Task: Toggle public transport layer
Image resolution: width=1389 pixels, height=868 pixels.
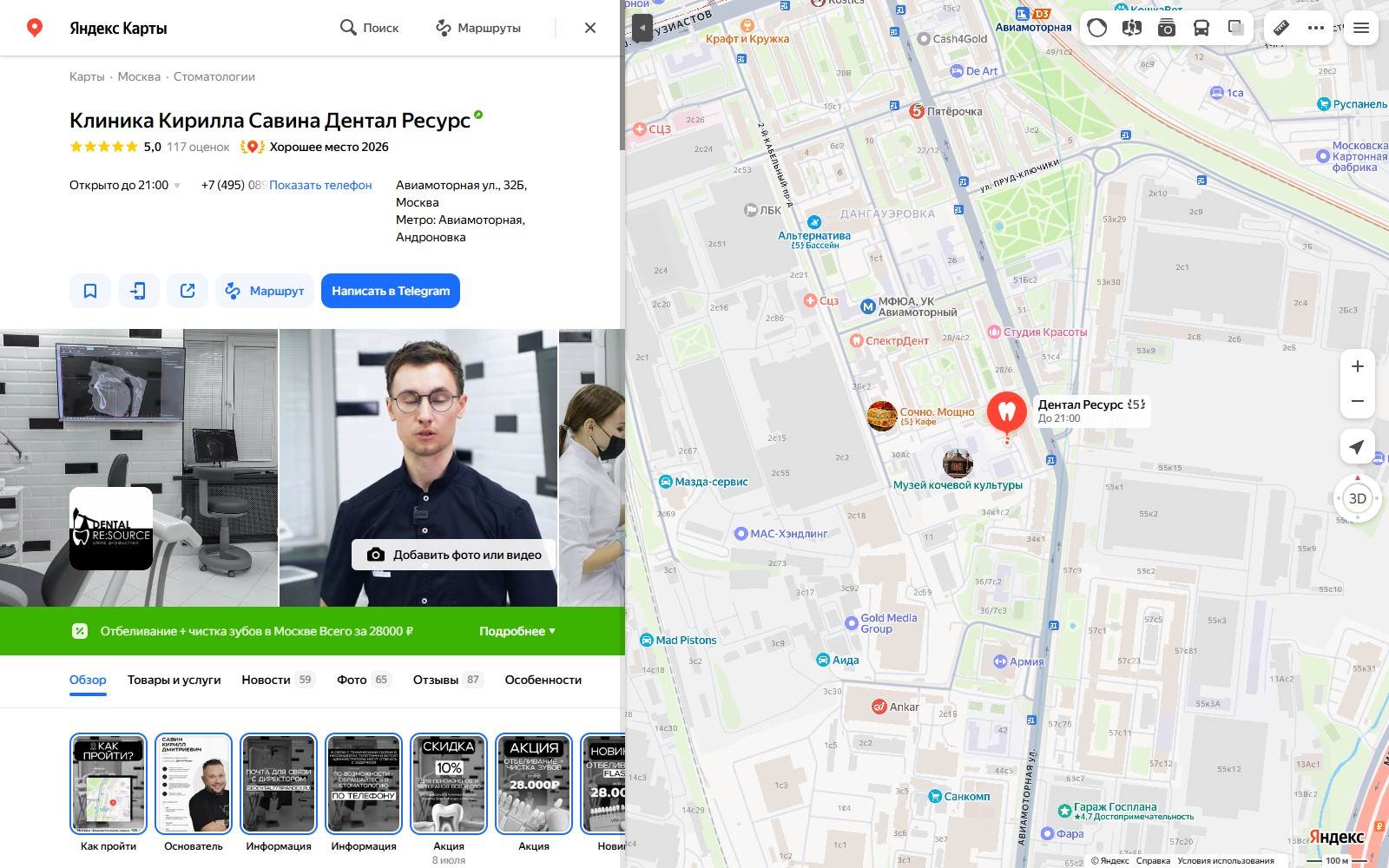Action: [1201, 28]
